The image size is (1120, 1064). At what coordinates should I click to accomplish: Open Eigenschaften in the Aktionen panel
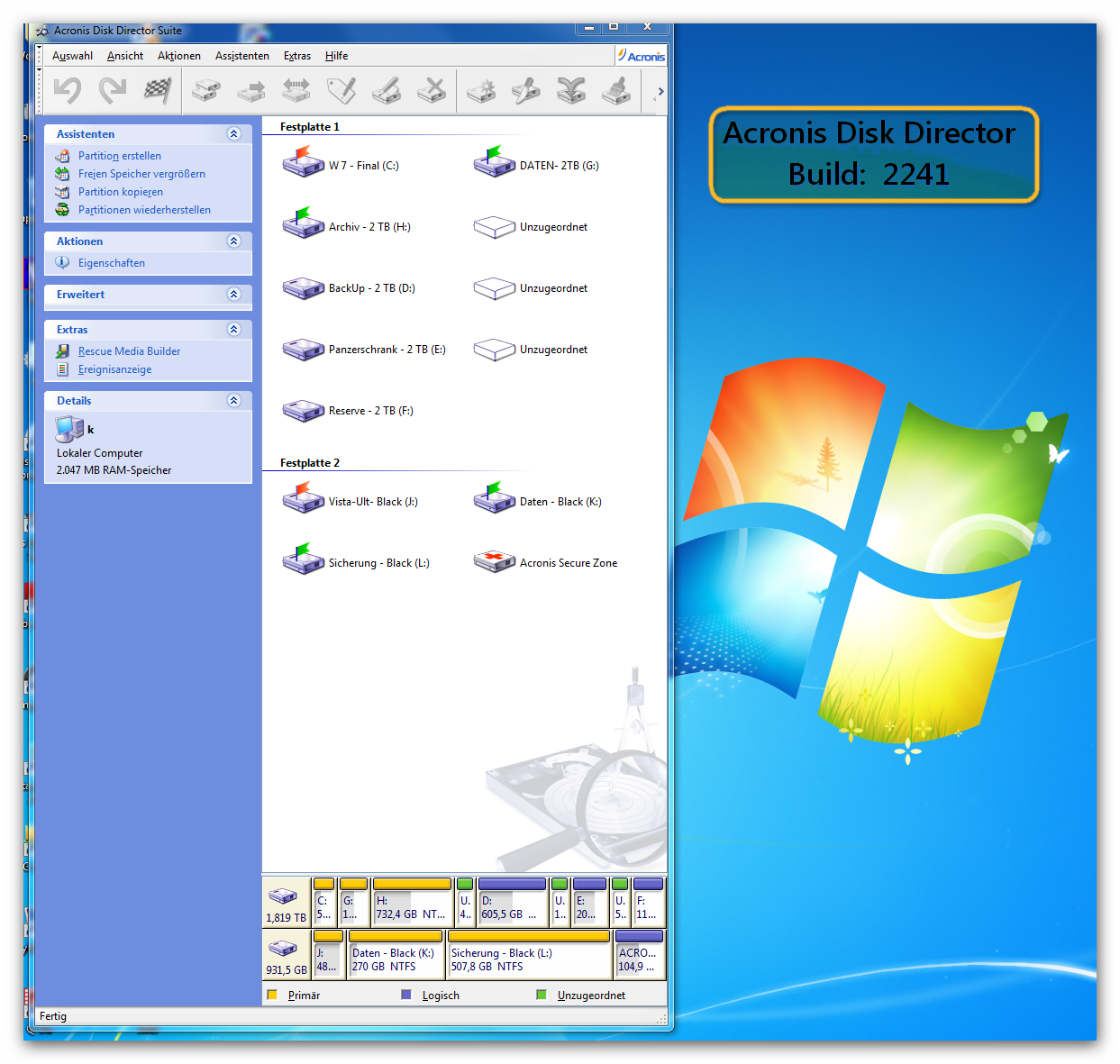tap(112, 263)
